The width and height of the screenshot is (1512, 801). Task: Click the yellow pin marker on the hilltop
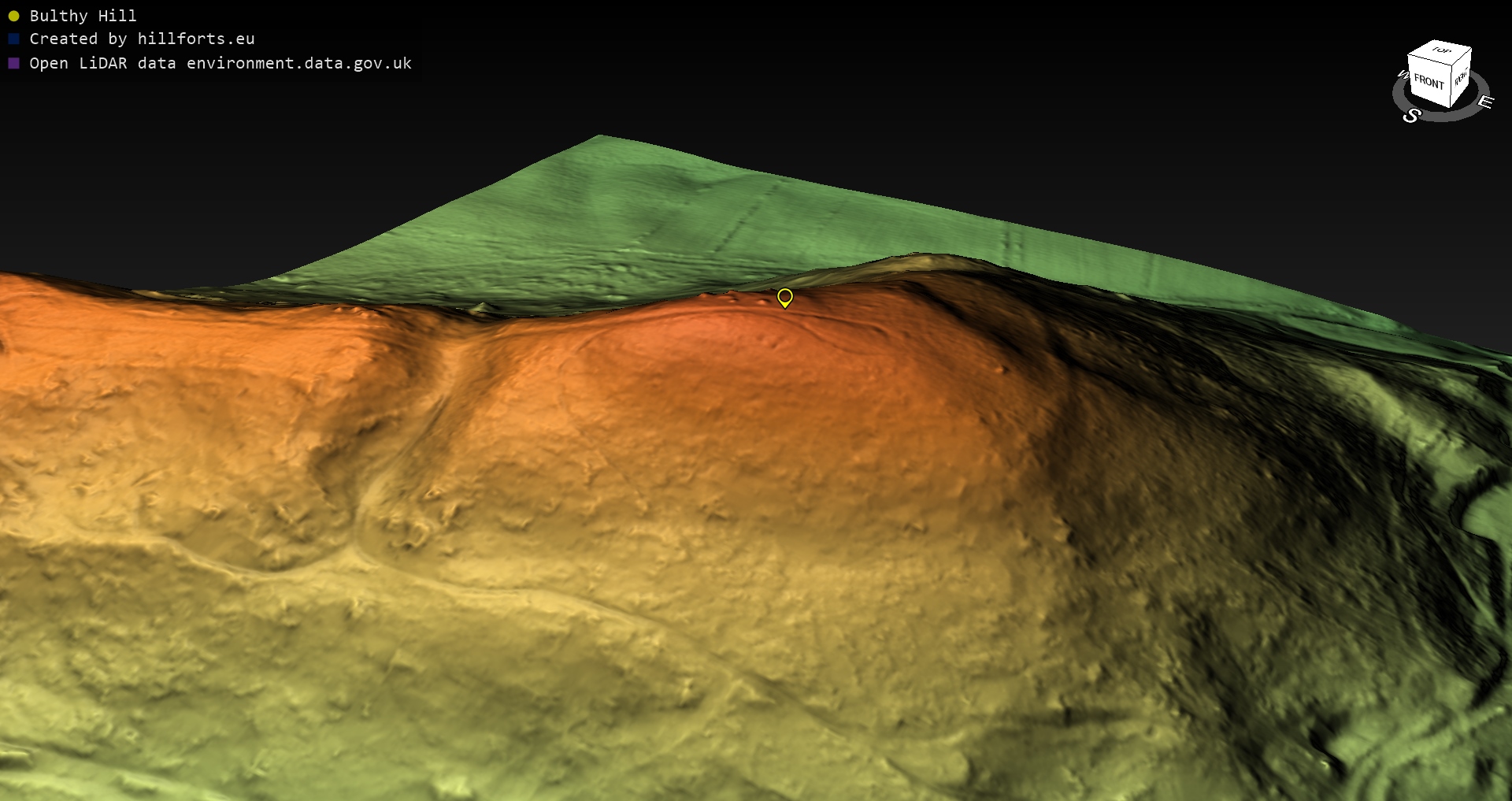tap(784, 298)
